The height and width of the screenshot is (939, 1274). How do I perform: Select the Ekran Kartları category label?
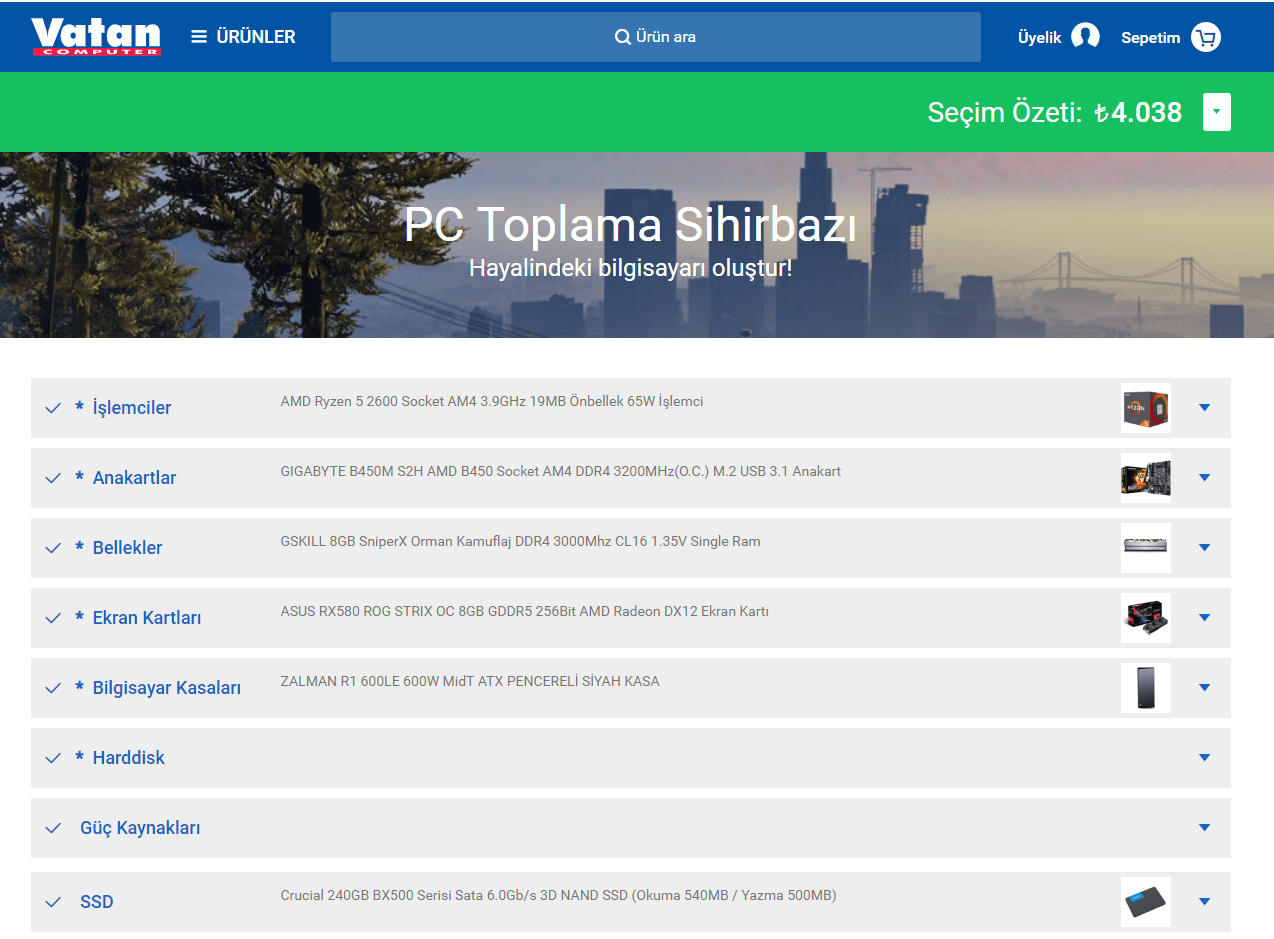147,618
